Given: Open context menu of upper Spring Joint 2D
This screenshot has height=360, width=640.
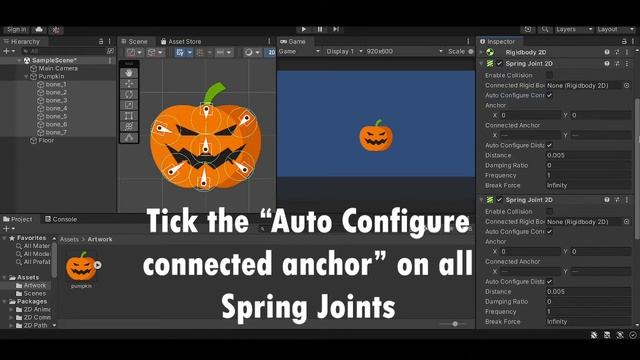Looking at the screenshot, I should click(627, 63).
